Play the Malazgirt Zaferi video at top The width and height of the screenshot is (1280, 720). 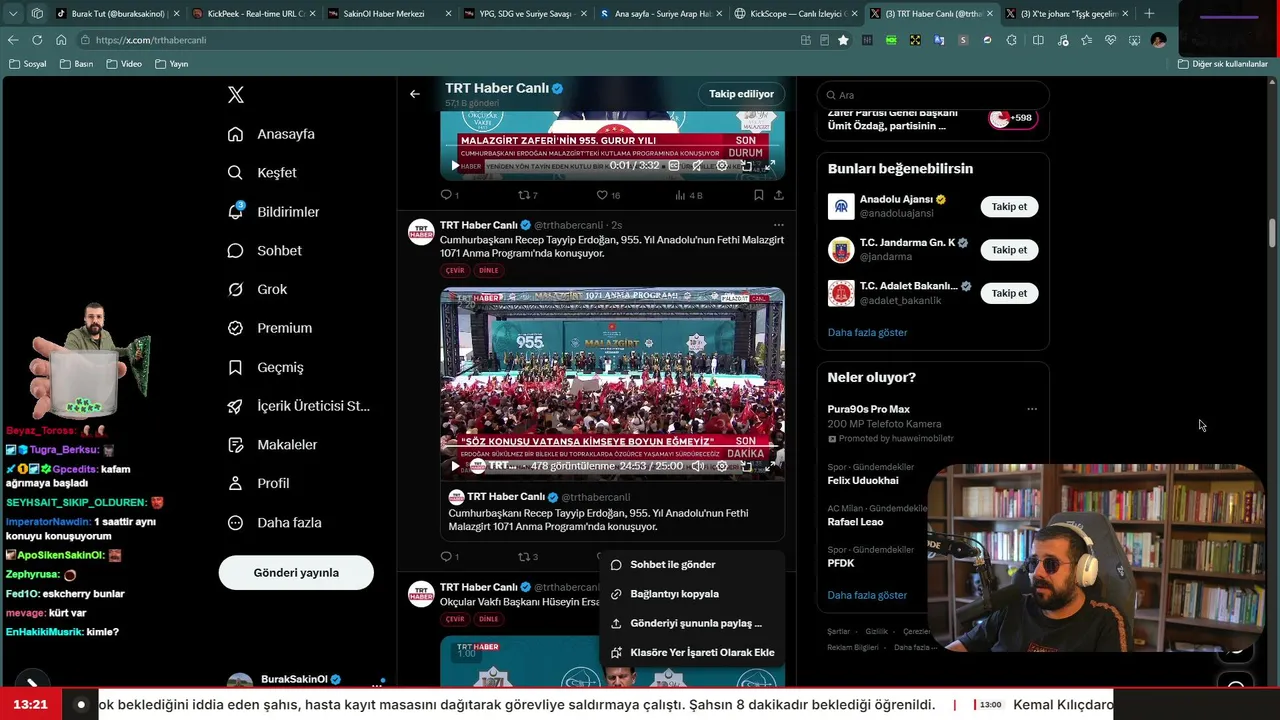click(x=455, y=166)
